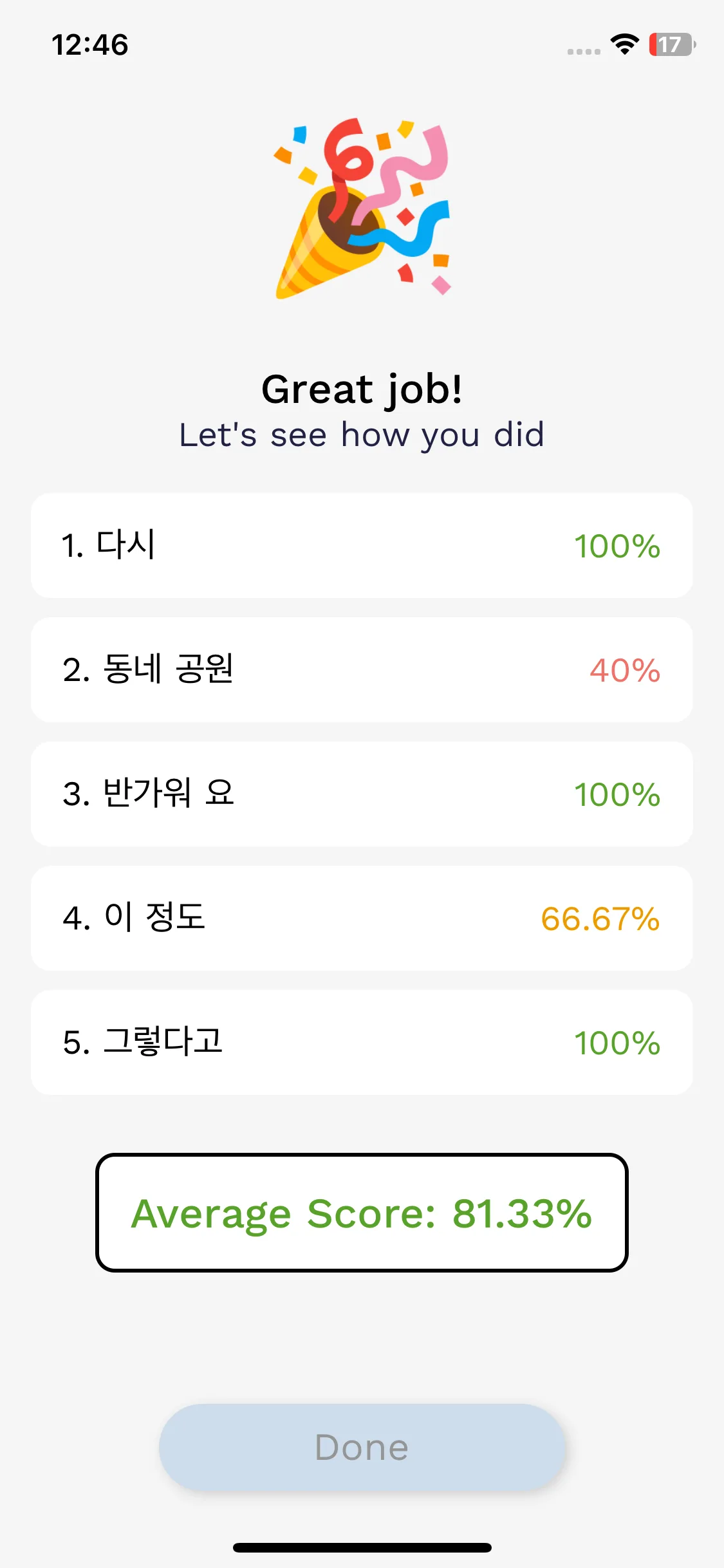Tap the party popper celebration icon
This screenshot has height=1568, width=724.
click(x=362, y=208)
